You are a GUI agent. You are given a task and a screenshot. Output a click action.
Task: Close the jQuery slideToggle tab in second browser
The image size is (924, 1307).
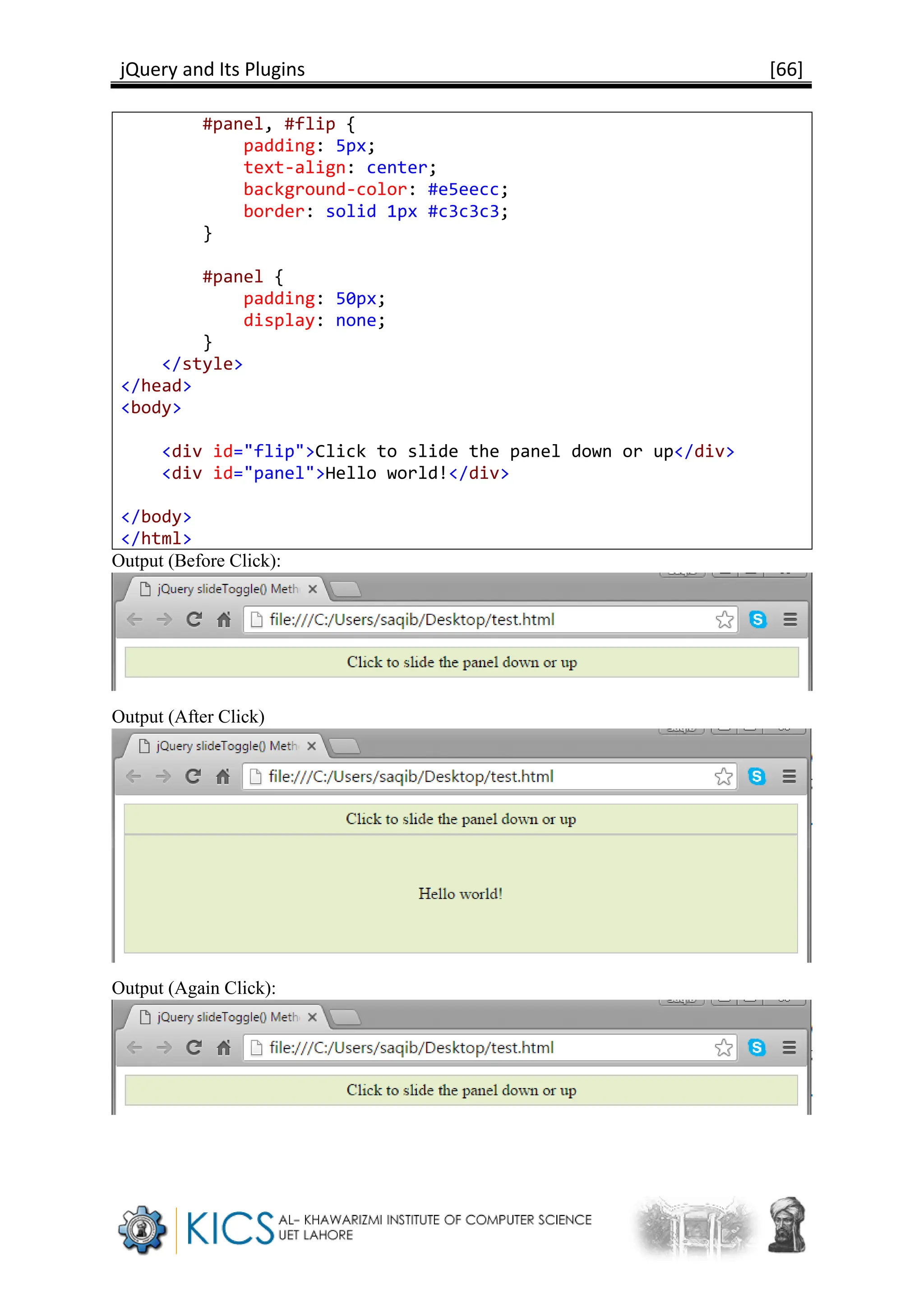pos(311,746)
